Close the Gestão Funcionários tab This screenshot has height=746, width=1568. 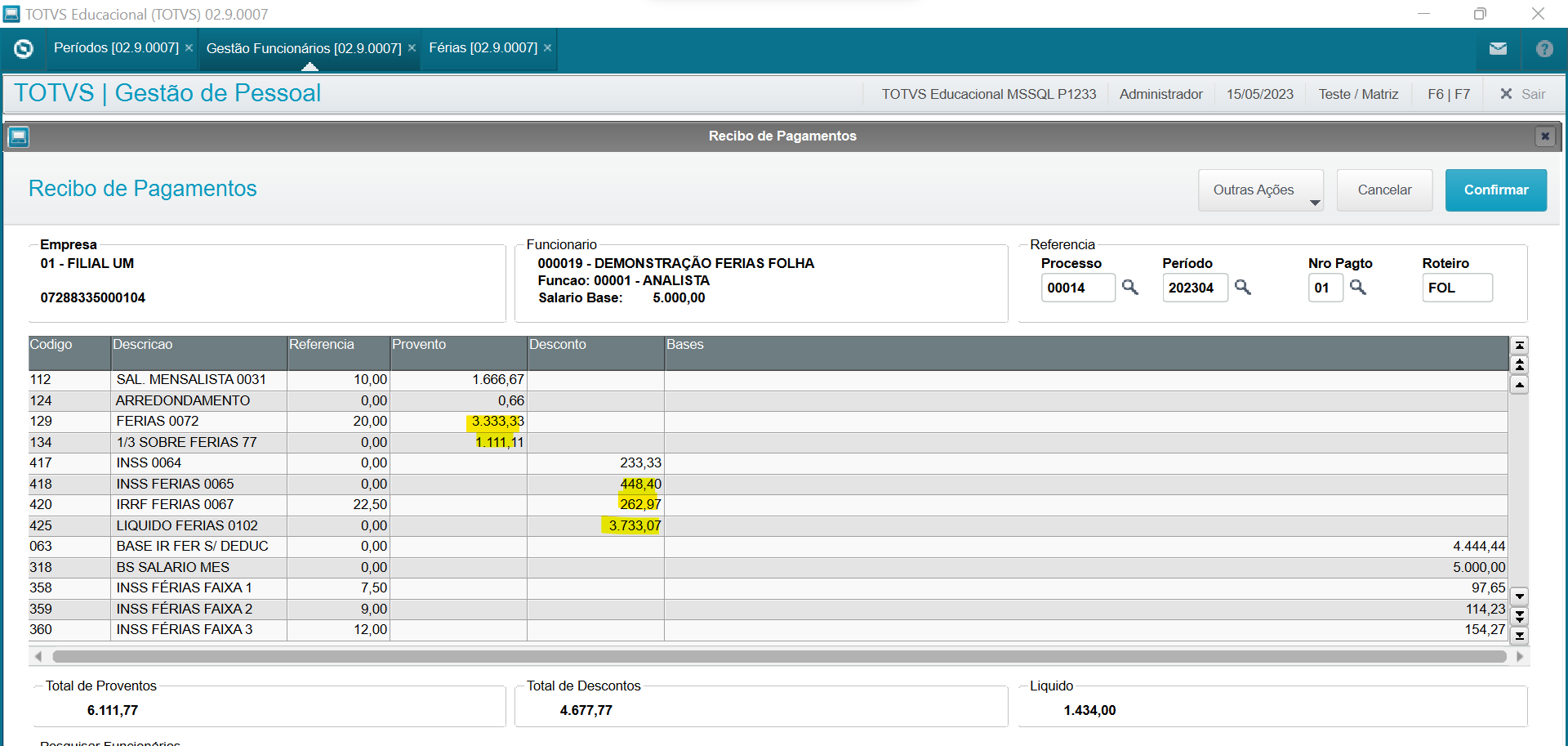[412, 48]
